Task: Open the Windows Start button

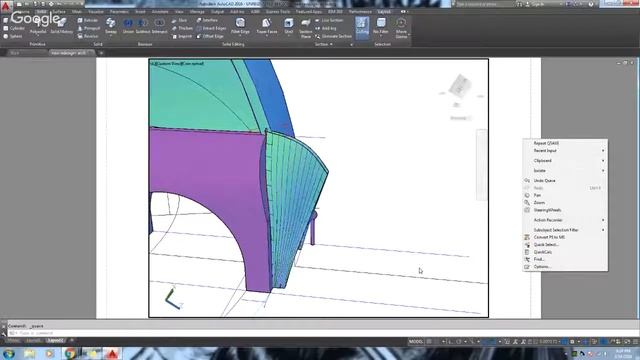Action: [x=9, y=353]
